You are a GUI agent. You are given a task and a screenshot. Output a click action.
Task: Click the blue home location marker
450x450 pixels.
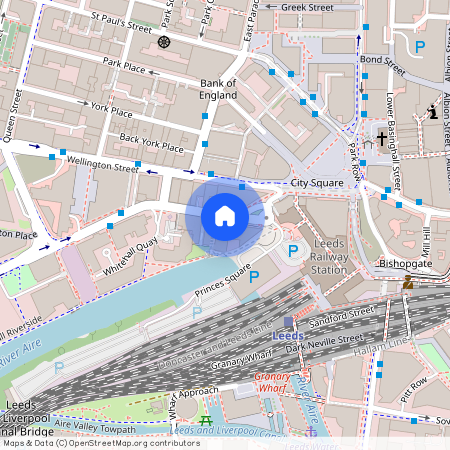tap(225, 217)
